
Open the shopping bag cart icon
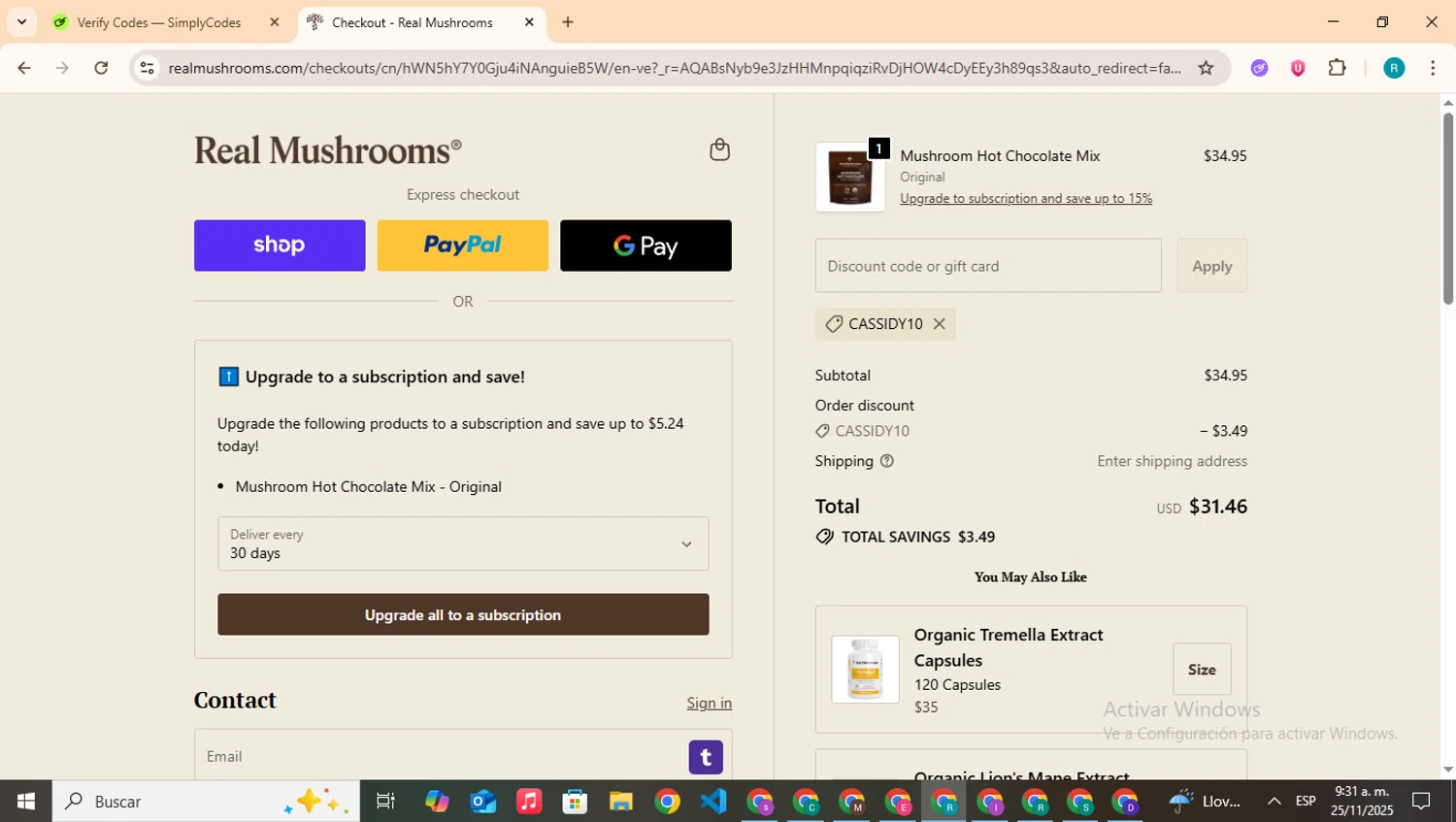[719, 149]
